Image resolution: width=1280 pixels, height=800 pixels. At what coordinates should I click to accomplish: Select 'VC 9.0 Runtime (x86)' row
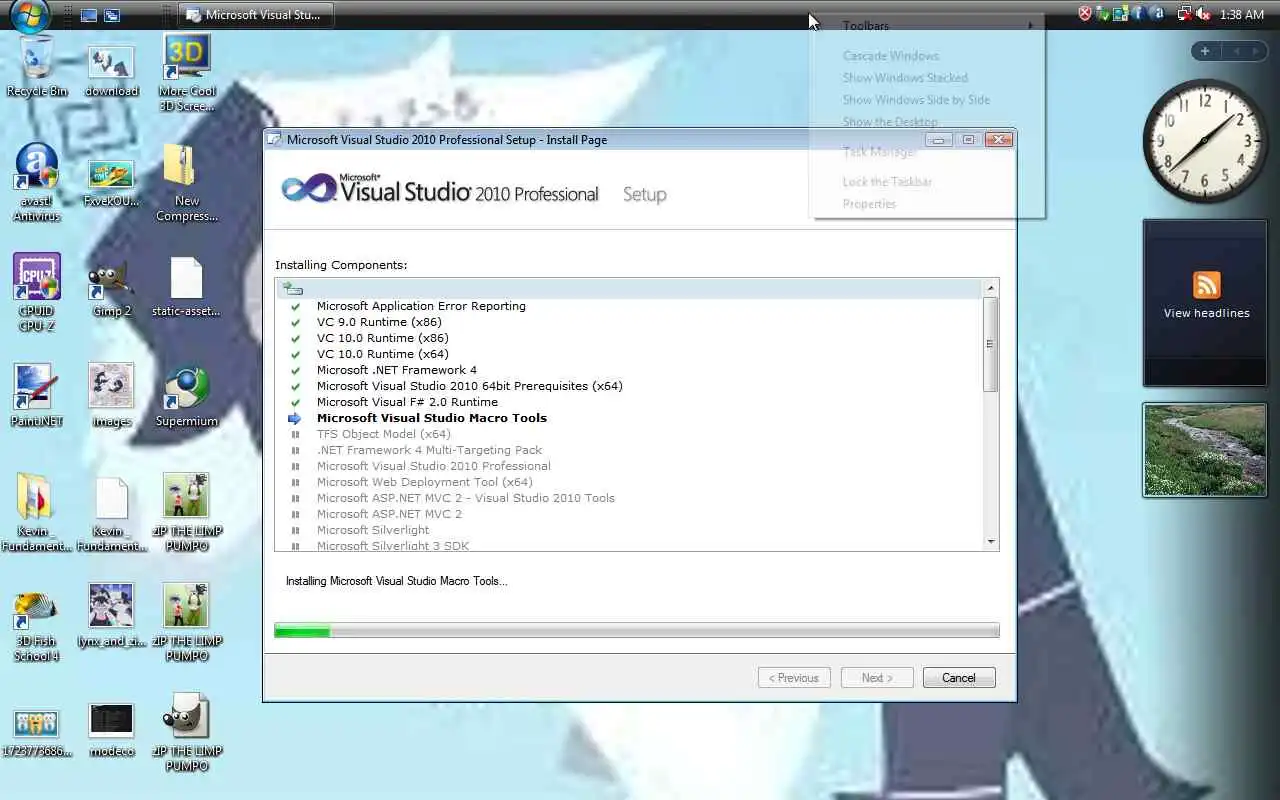tap(379, 322)
